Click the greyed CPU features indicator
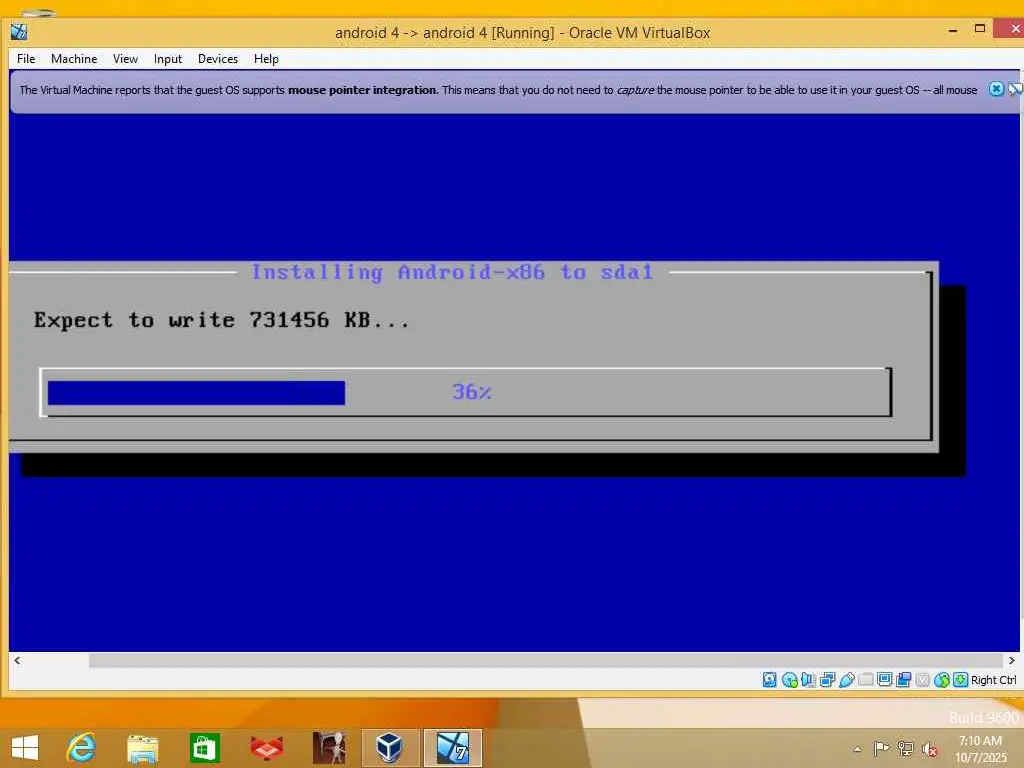 click(923, 680)
